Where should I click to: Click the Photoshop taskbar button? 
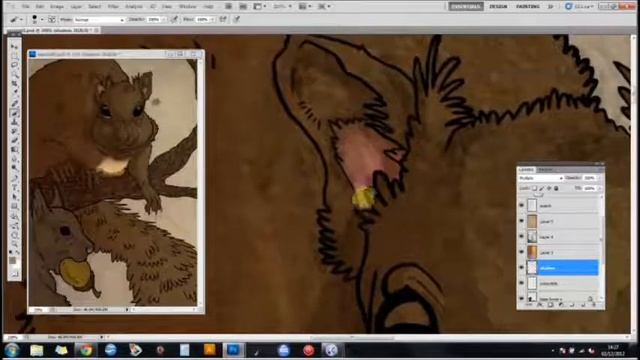click(x=234, y=350)
